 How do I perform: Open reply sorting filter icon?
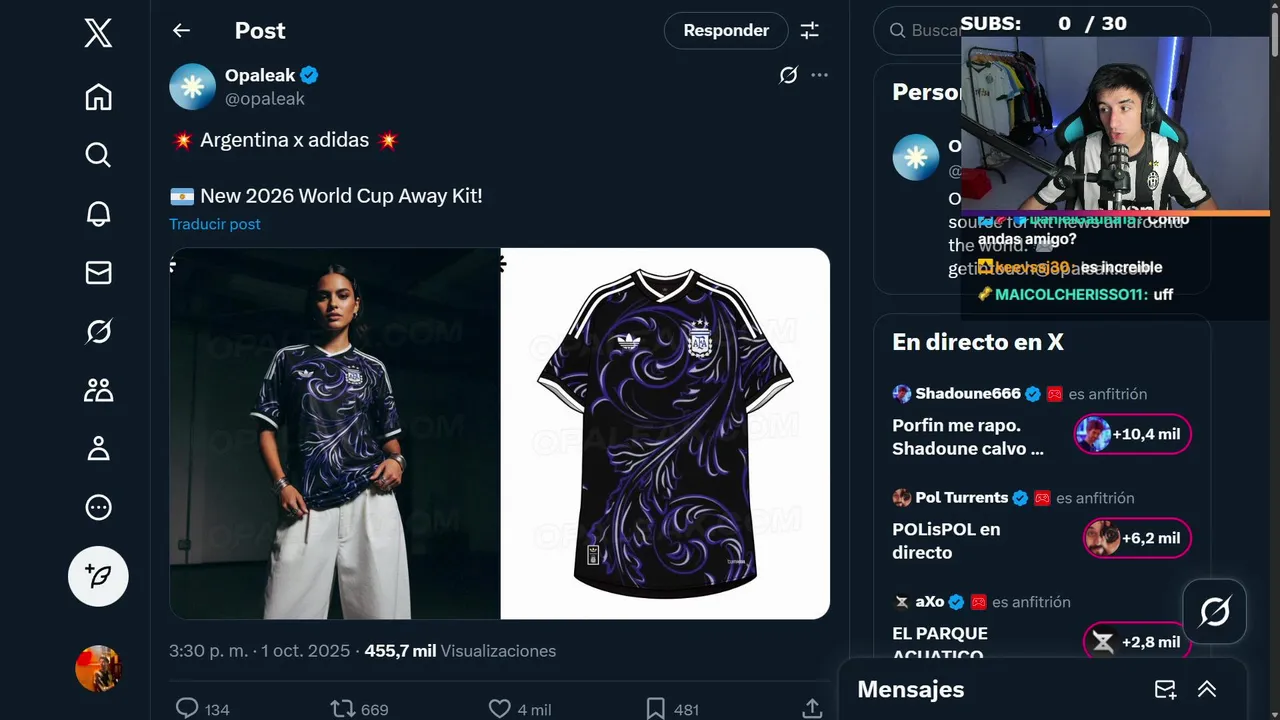pyautogui.click(x=810, y=31)
